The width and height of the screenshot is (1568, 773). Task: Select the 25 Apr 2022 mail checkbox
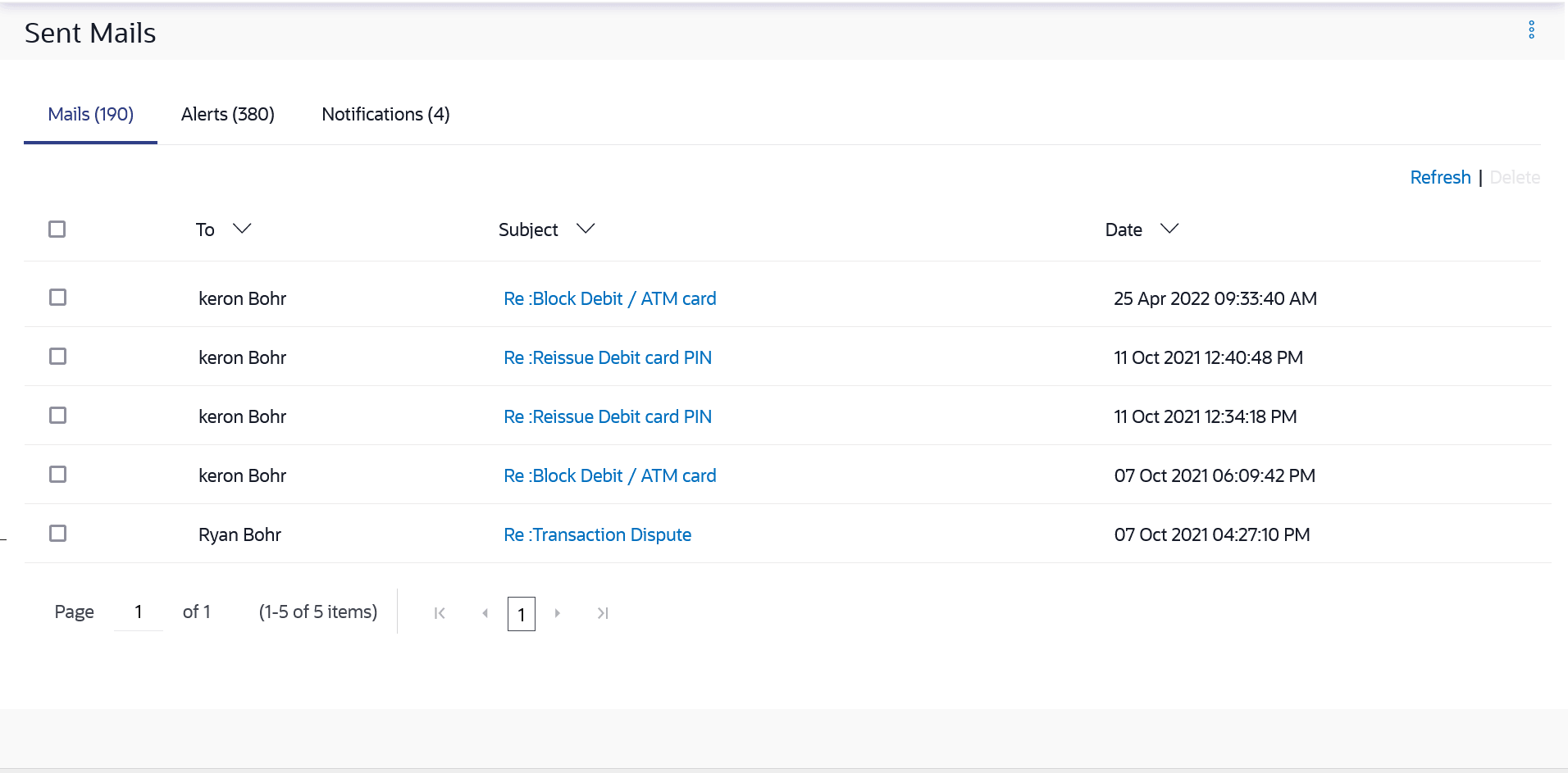point(57,298)
